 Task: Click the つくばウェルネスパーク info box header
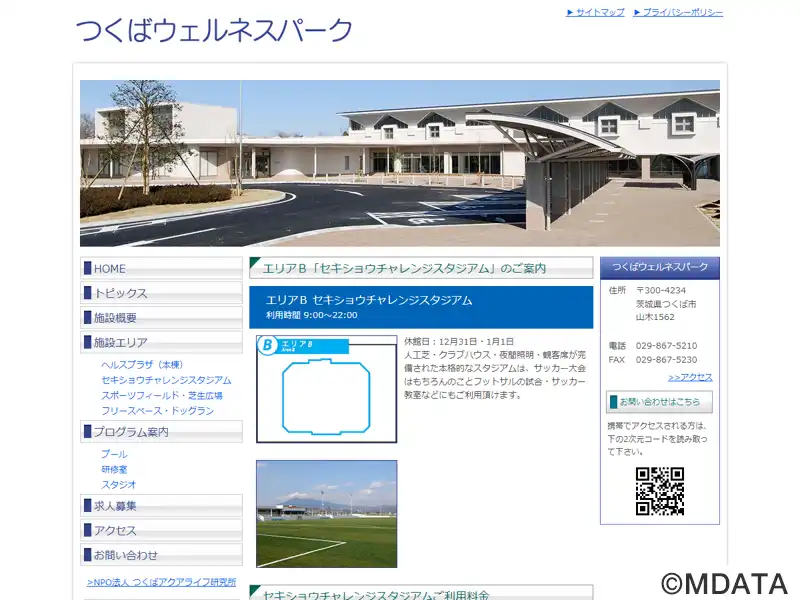pyautogui.click(x=660, y=267)
